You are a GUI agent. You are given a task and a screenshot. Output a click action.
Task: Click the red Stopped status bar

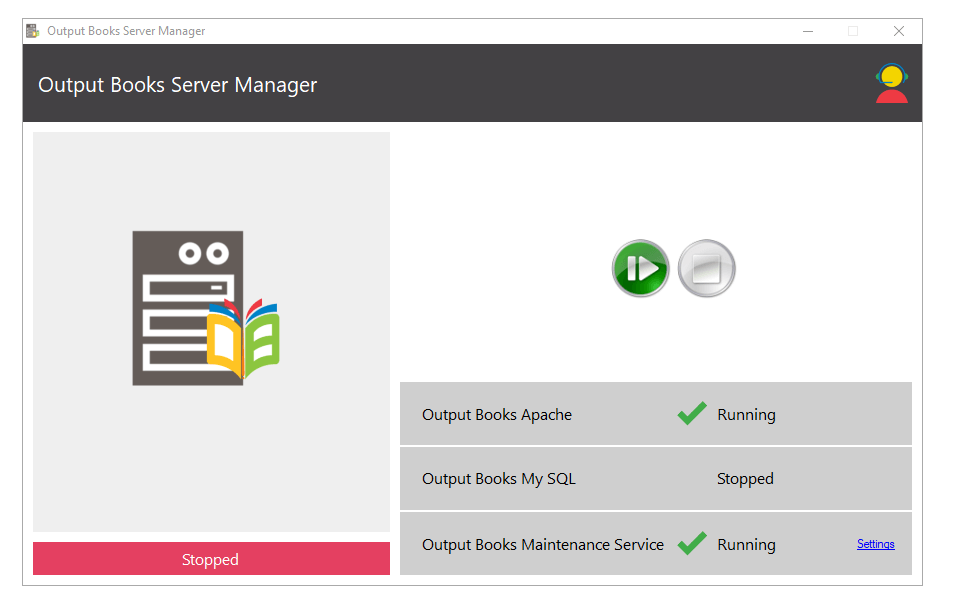211,559
